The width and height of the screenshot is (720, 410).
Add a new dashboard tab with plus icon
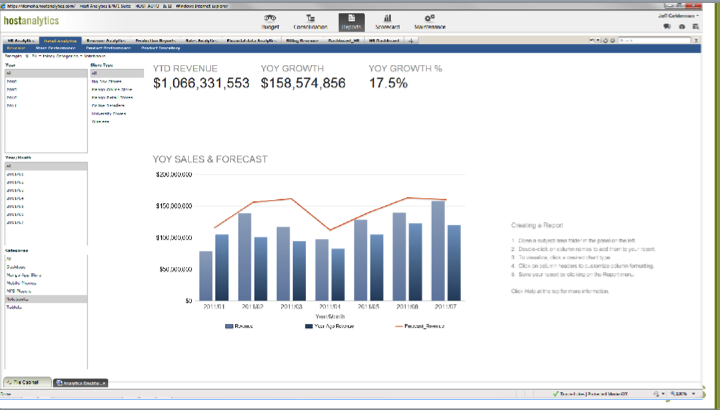411,41
